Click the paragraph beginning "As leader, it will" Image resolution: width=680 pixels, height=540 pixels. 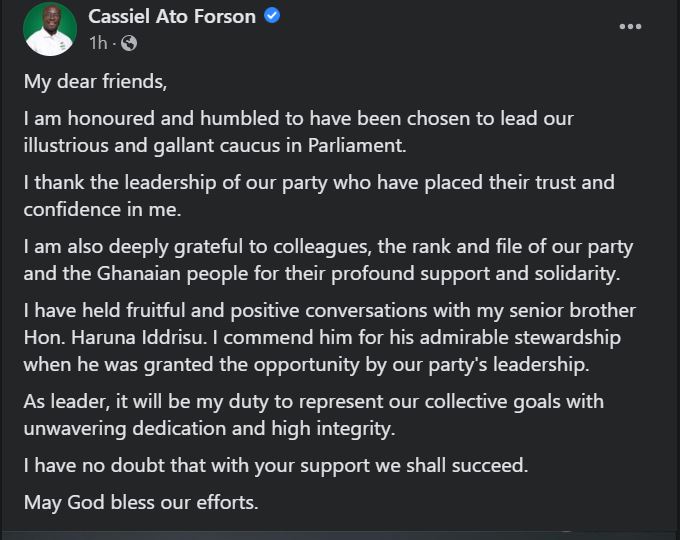pyautogui.click(x=314, y=415)
